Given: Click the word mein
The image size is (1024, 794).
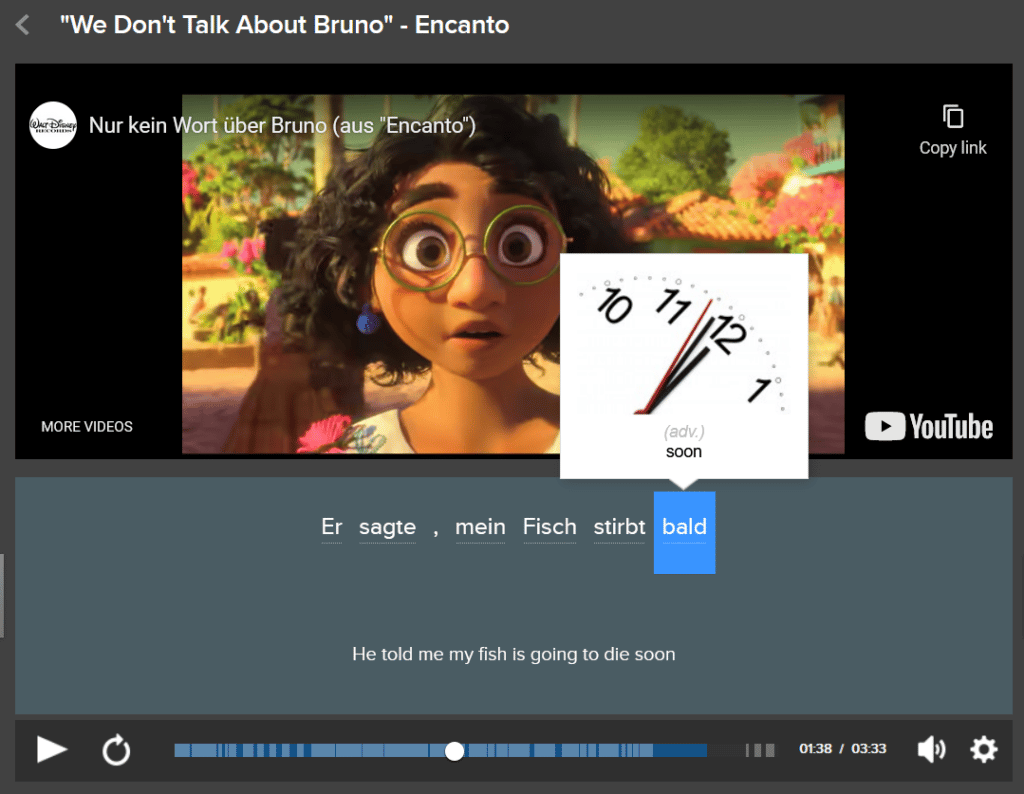Looking at the screenshot, I should coord(480,527).
